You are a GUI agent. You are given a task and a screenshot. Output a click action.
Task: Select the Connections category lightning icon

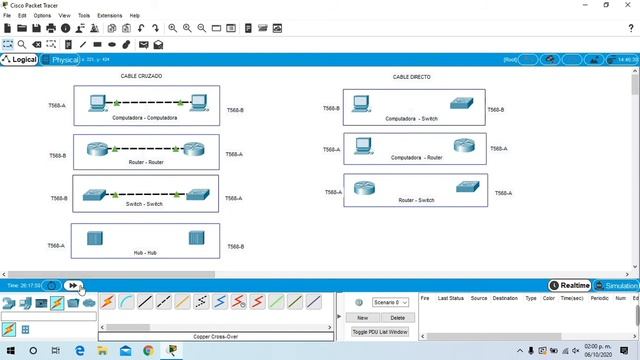[x=57, y=303]
